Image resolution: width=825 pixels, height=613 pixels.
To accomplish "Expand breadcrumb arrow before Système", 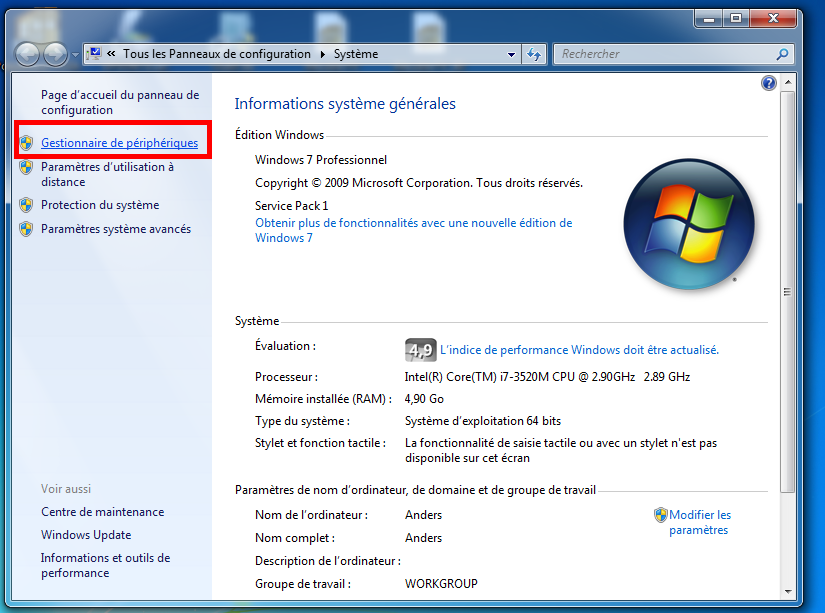I will (x=323, y=54).
